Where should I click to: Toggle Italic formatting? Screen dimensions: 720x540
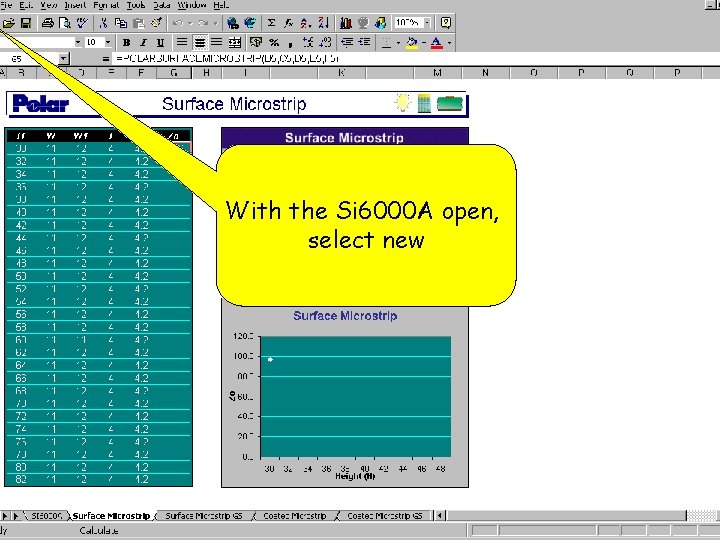click(143, 43)
